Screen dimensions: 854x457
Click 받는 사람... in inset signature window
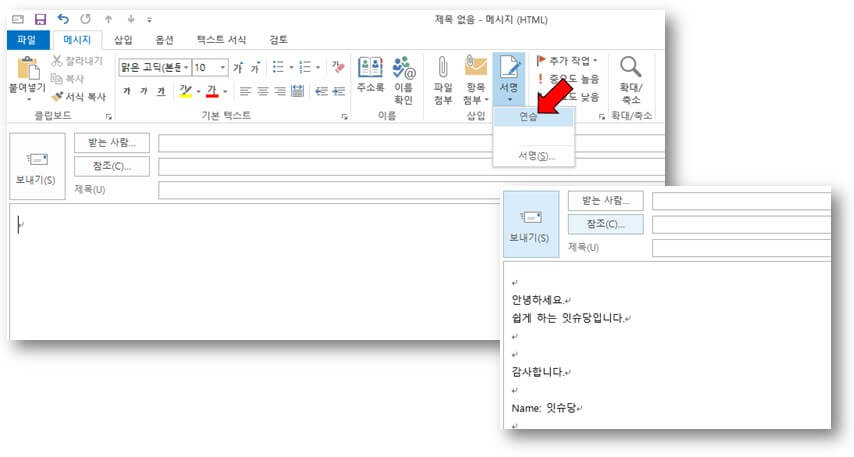(606, 200)
